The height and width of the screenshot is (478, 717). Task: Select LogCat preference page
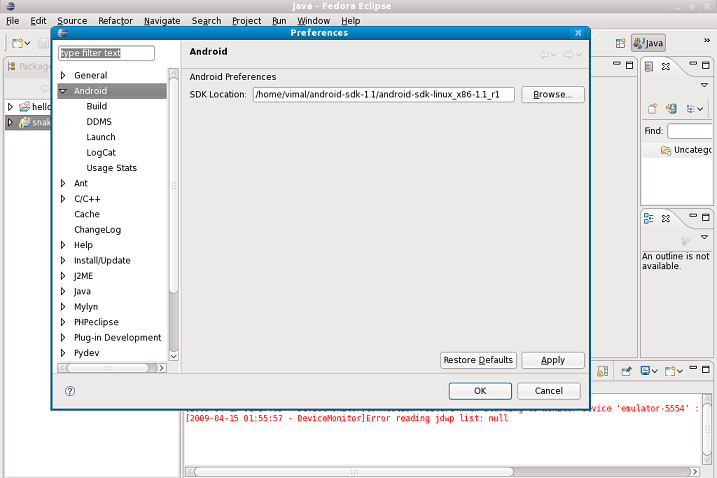[x=101, y=153]
